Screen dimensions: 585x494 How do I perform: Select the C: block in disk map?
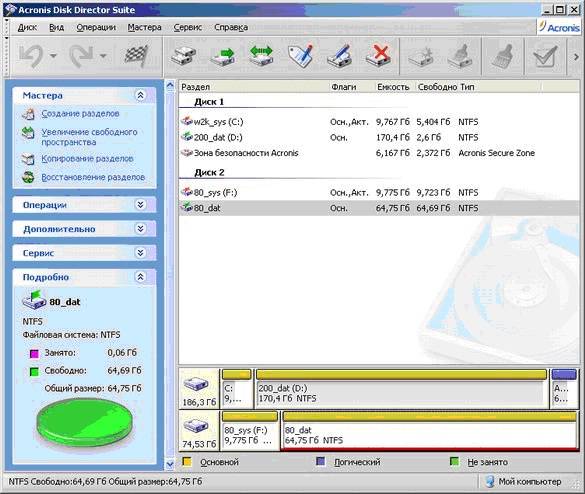[237, 388]
